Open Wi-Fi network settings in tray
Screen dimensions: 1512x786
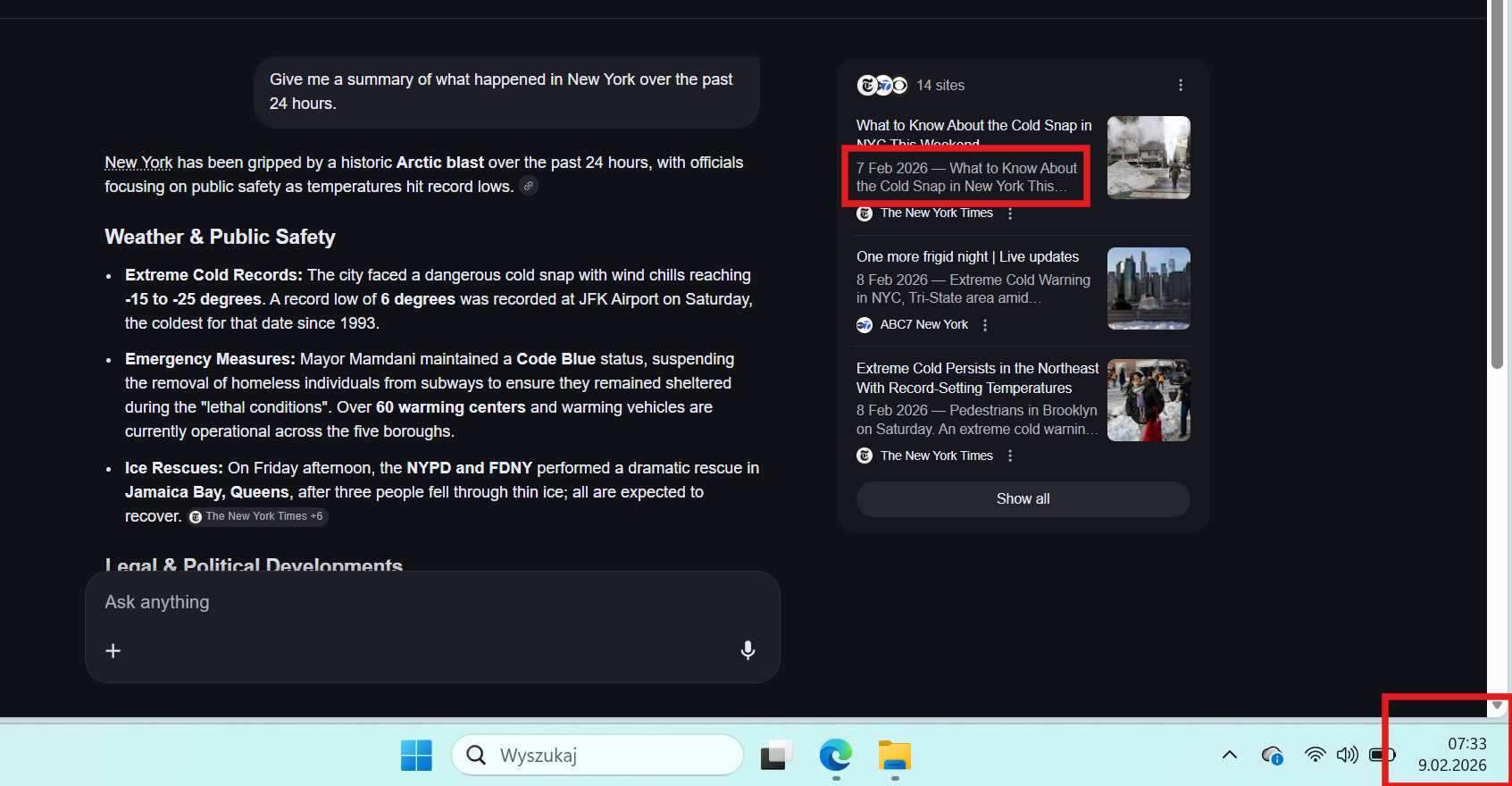click(1315, 755)
